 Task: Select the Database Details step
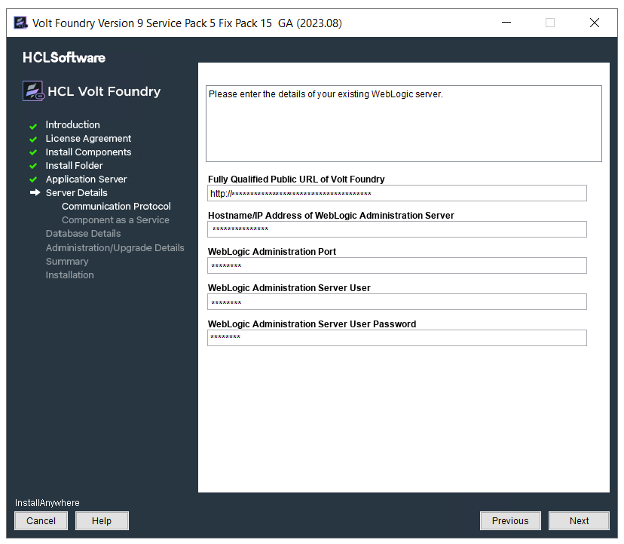83,233
